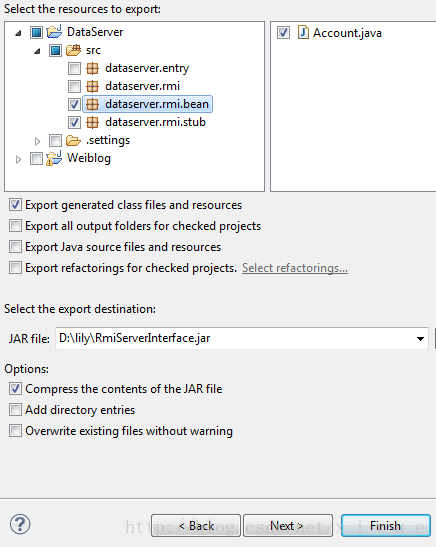436x547 pixels.
Task: Toggle Compress the contents of the JAR file
Action: coord(15,389)
